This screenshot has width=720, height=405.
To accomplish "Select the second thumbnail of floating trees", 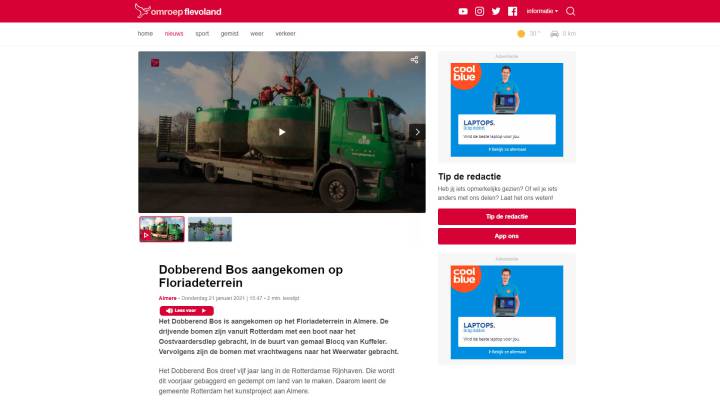I will 210,229.
